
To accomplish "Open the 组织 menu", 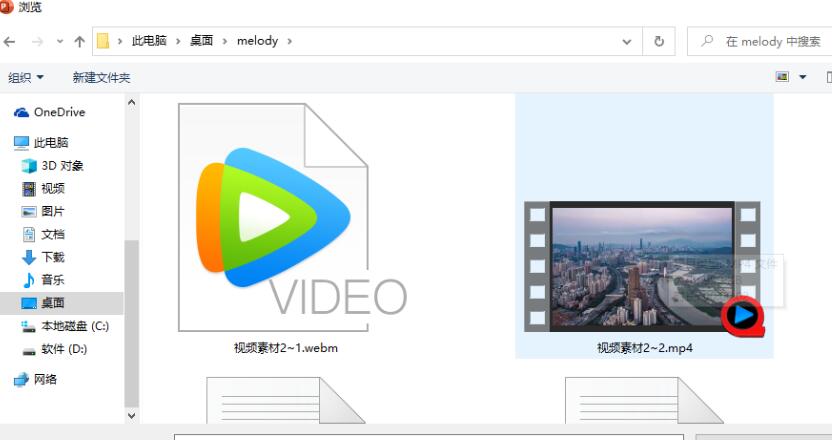I will point(25,77).
